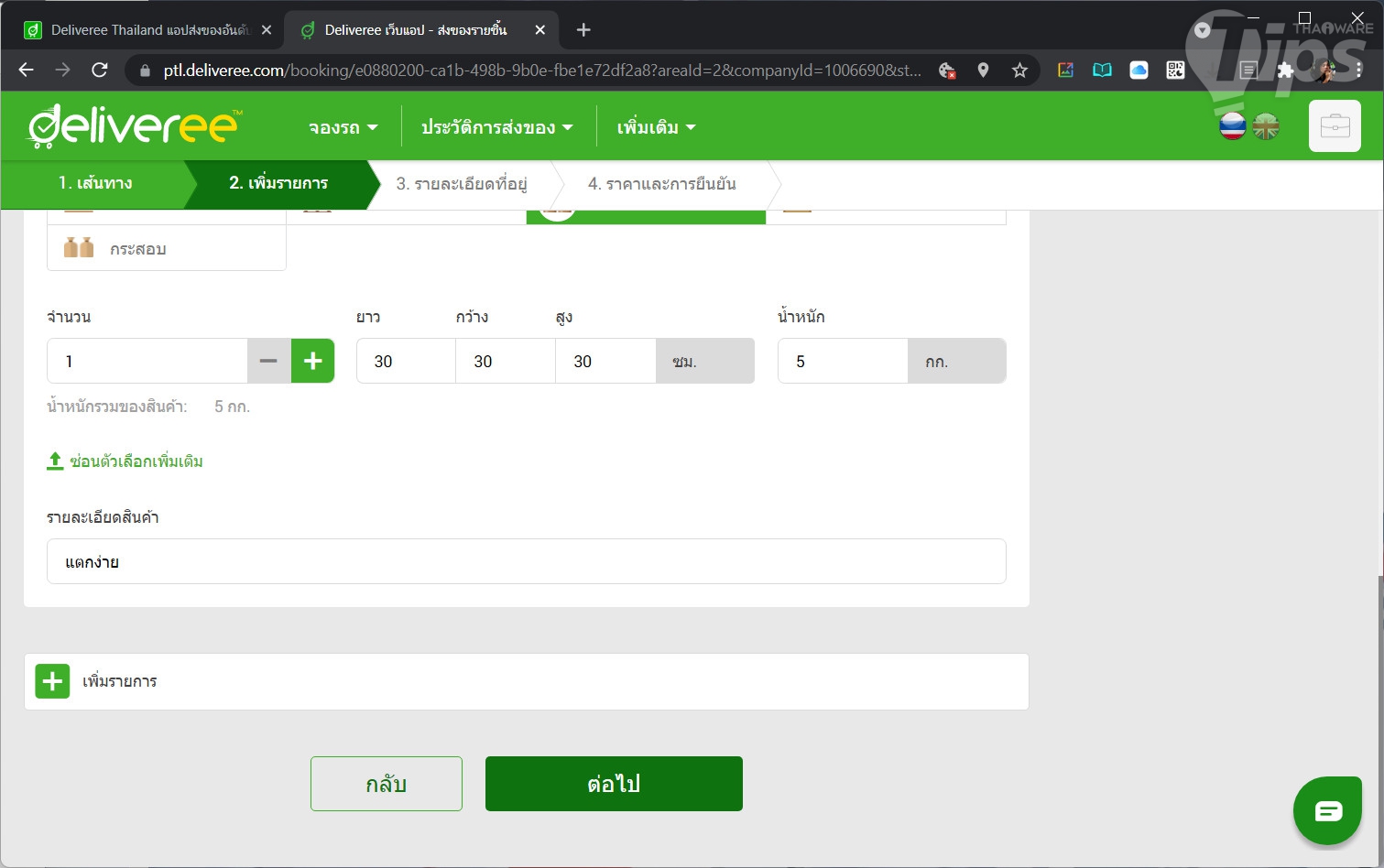Click the เพิ่มรายการ add item row
The height and width of the screenshot is (868, 1384).
527,681
